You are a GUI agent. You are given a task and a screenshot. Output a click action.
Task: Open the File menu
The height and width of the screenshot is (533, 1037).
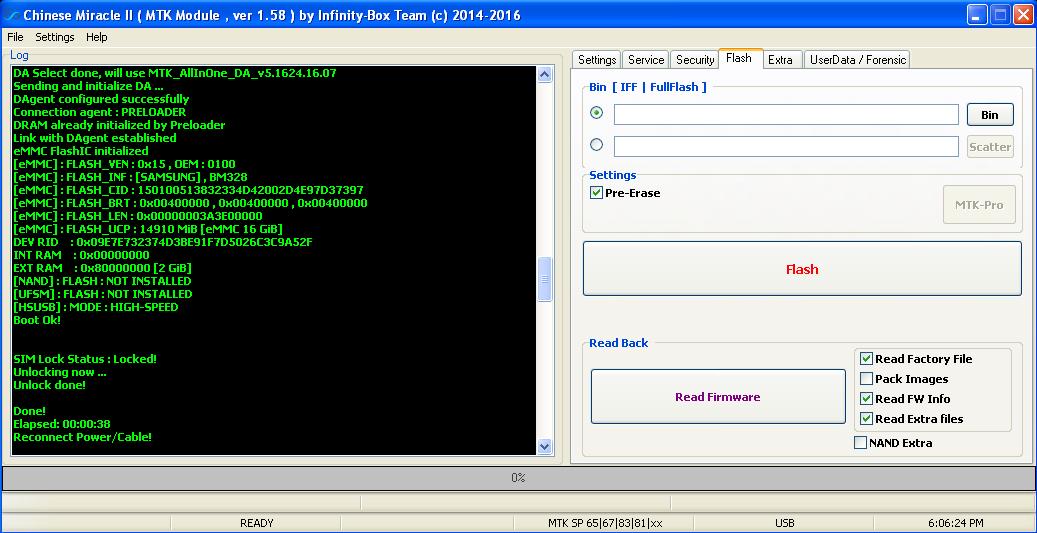(15, 37)
